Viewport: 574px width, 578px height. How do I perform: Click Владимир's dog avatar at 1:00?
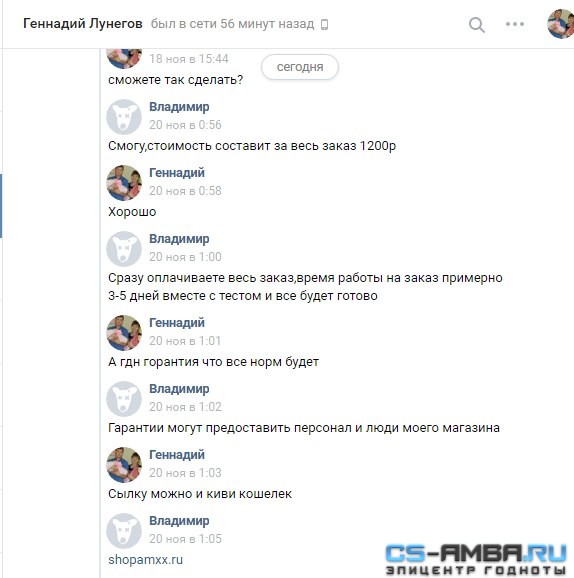point(124,249)
